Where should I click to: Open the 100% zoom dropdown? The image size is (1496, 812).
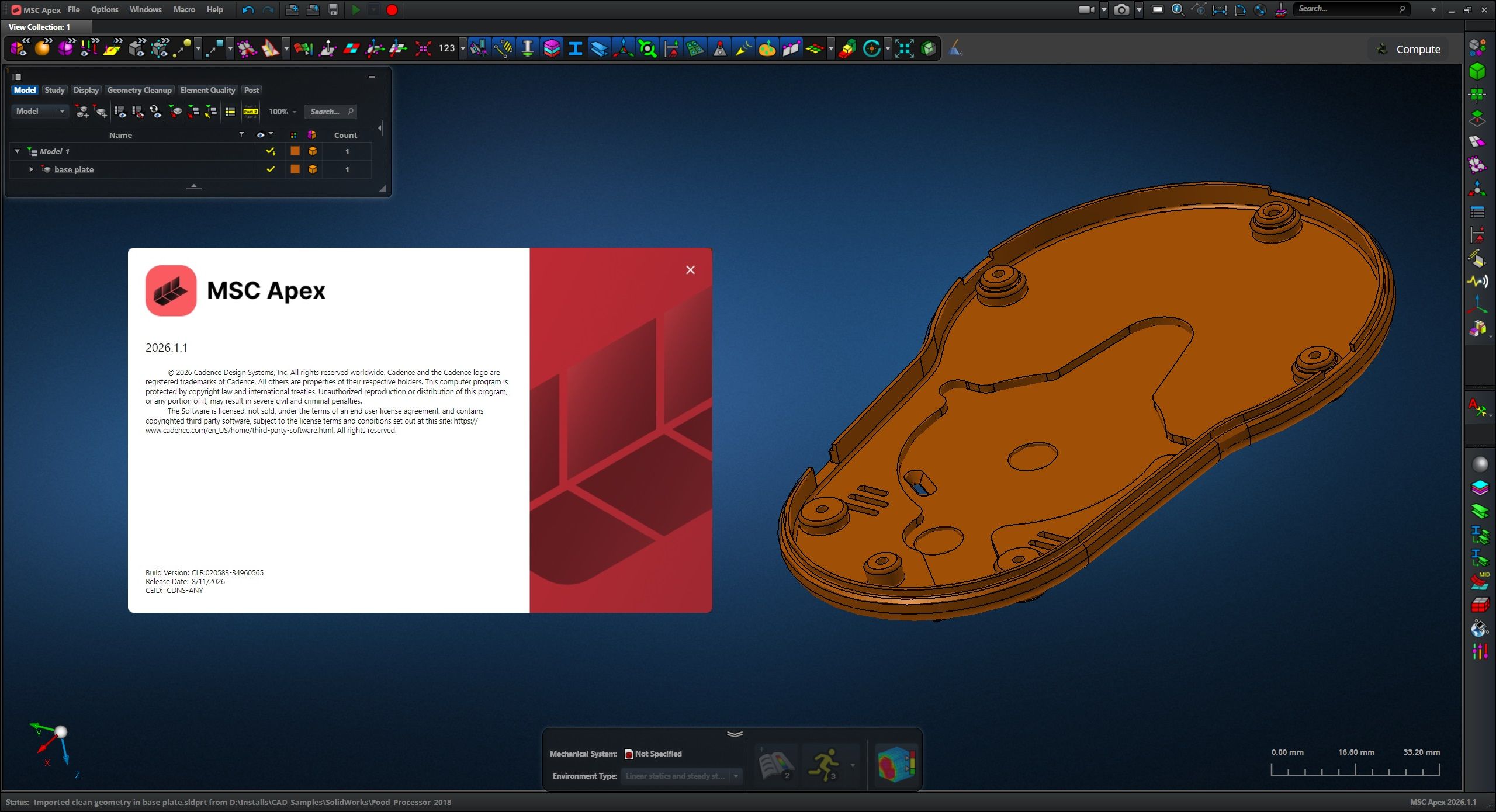[283, 112]
